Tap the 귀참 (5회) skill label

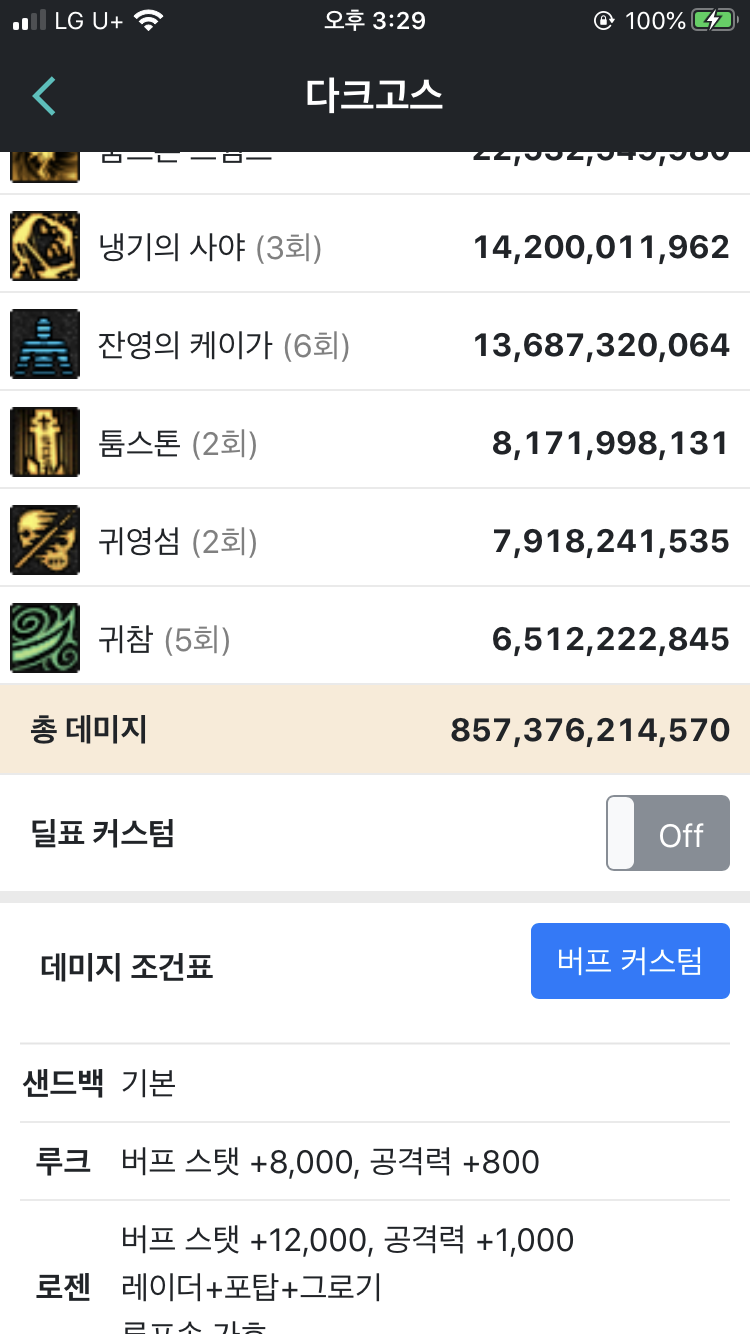(165, 639)
